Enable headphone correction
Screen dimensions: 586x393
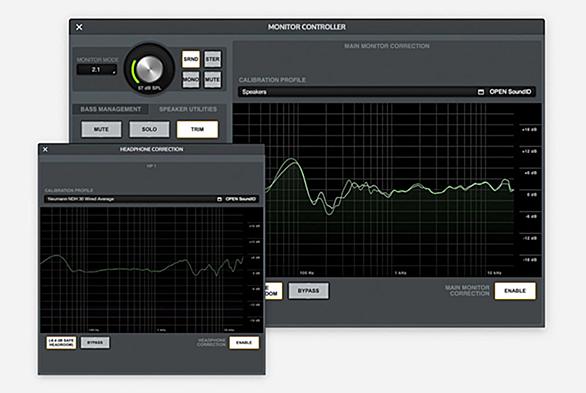point(244,343)
